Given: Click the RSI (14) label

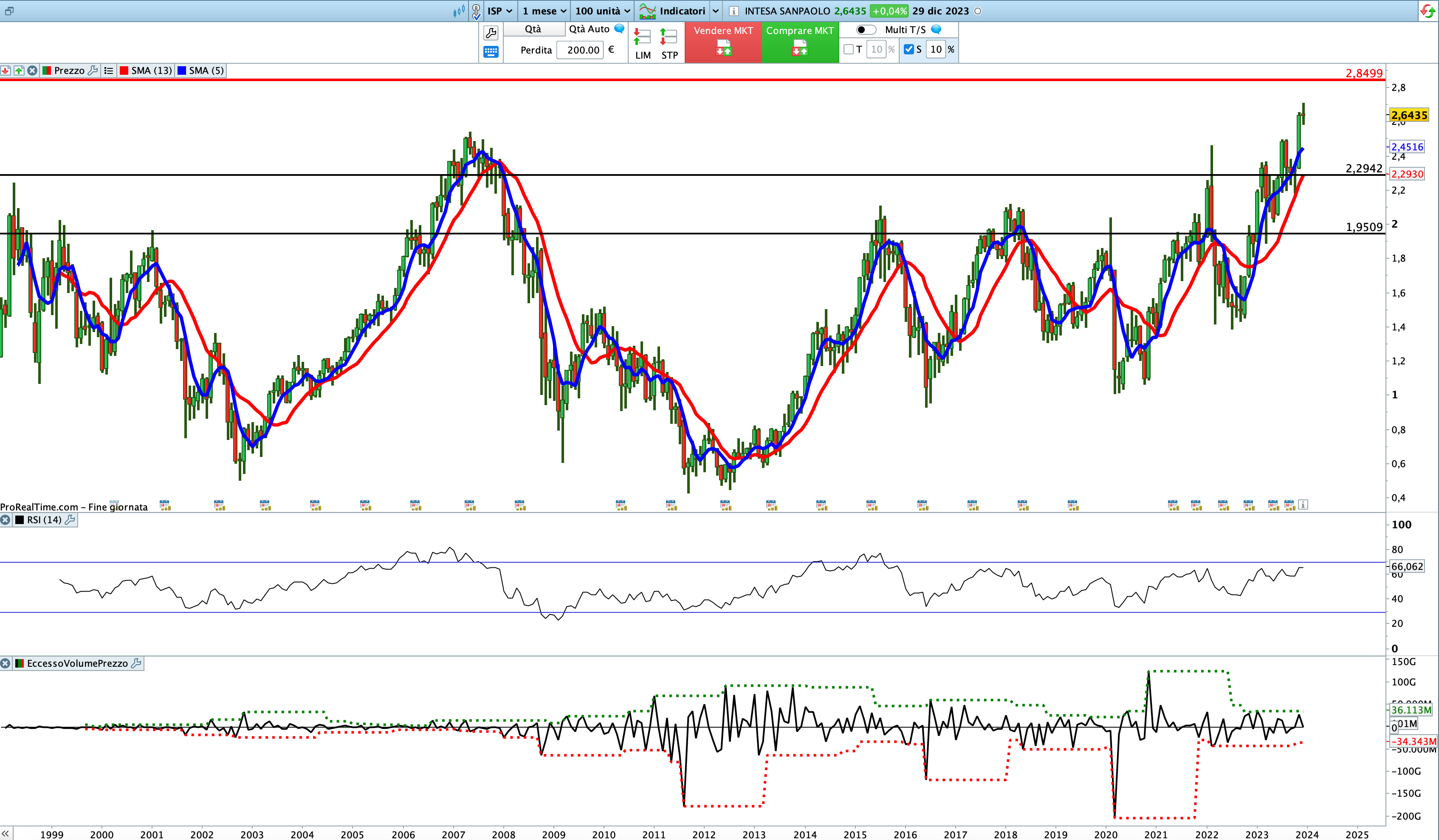Looking at the screenshot, I should tap(44, 520).
